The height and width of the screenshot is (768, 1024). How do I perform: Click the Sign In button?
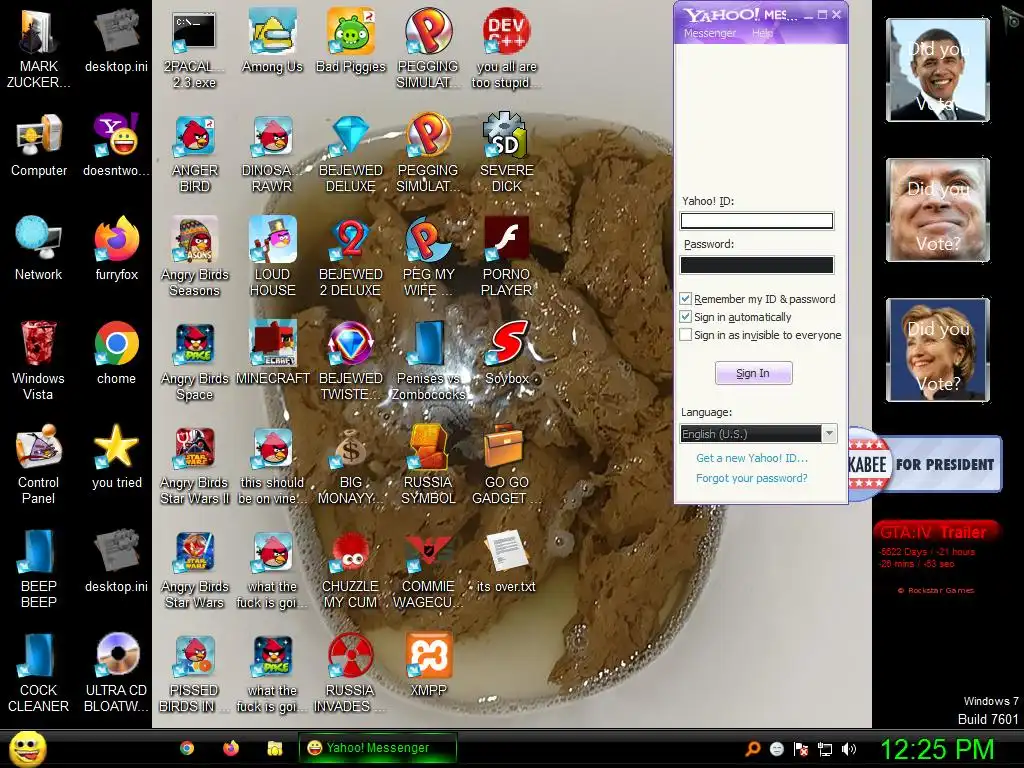pos(754,373)
